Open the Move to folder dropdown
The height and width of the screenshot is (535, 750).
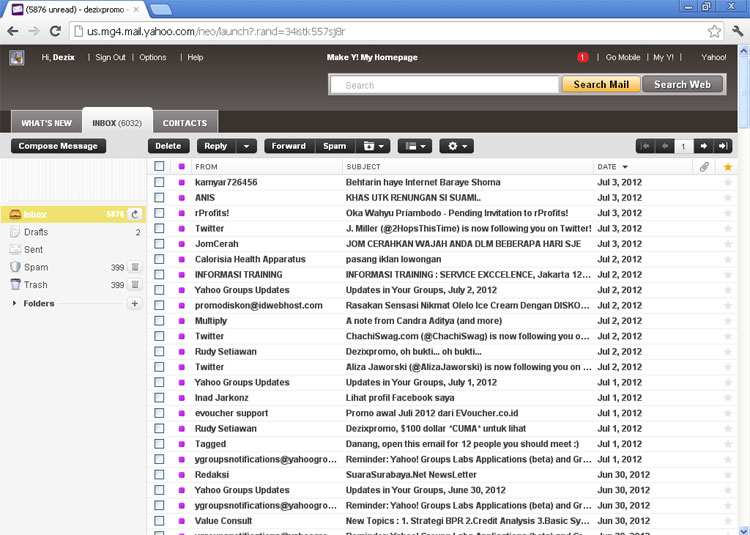(x=373, y=146)
